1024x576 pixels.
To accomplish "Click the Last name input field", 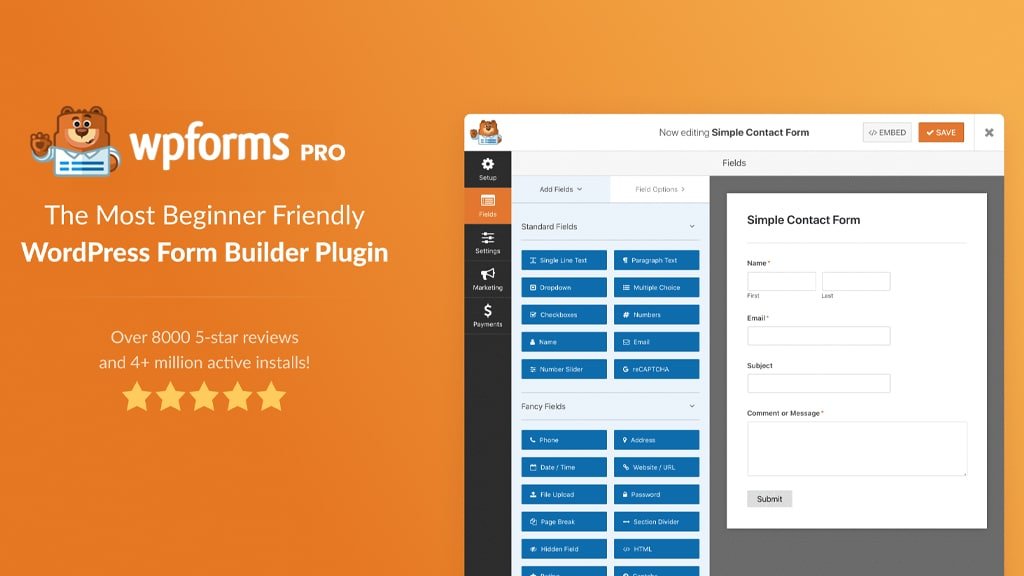I will (856, 281).
